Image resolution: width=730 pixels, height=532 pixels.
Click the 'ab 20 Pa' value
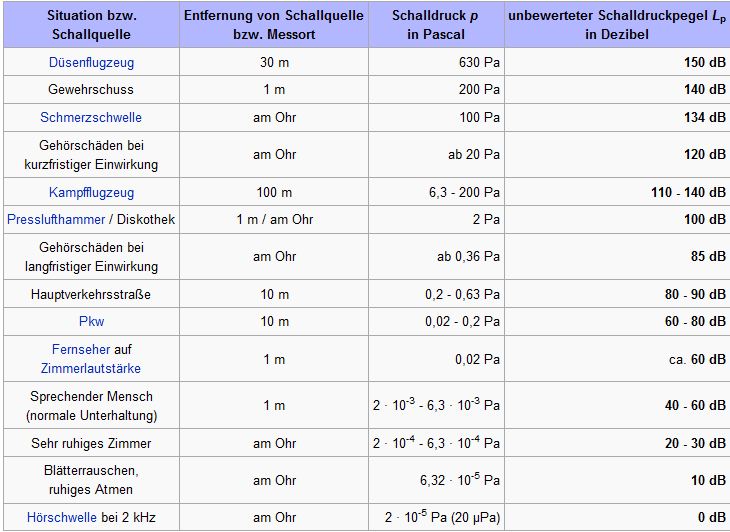(x=474, y=155)
